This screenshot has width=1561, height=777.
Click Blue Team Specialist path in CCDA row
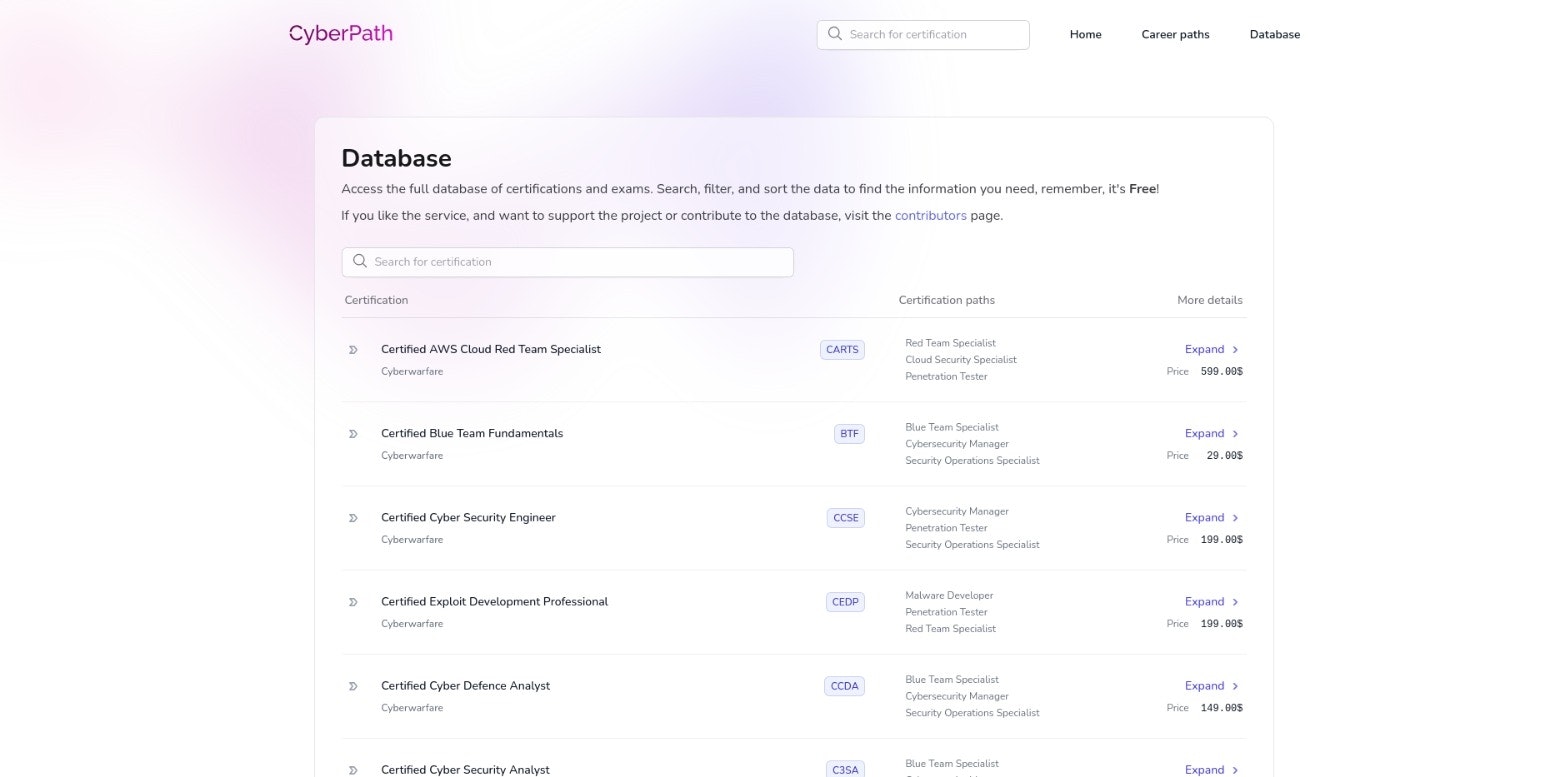(952, 679)
